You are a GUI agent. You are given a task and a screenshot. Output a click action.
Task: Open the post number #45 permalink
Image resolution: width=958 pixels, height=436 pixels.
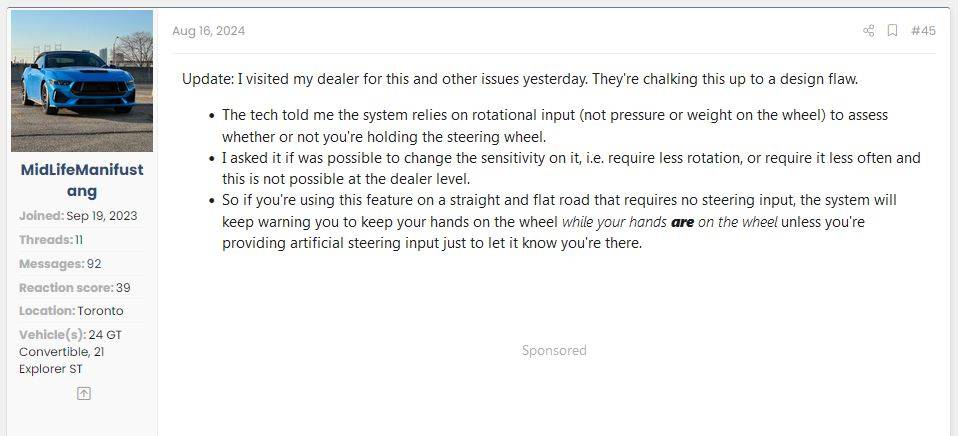pyautogui.click(x=923, y=31)
